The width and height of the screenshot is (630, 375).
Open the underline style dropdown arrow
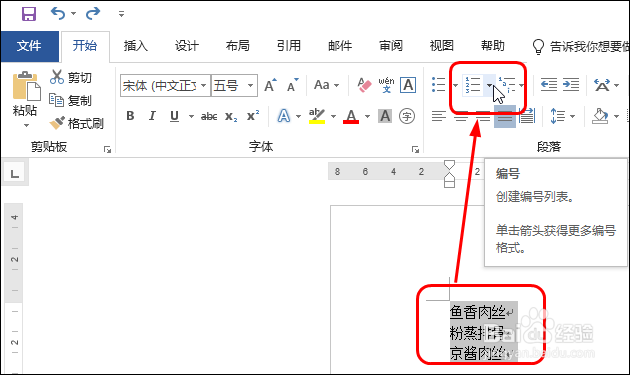click(x=191, y=117)
